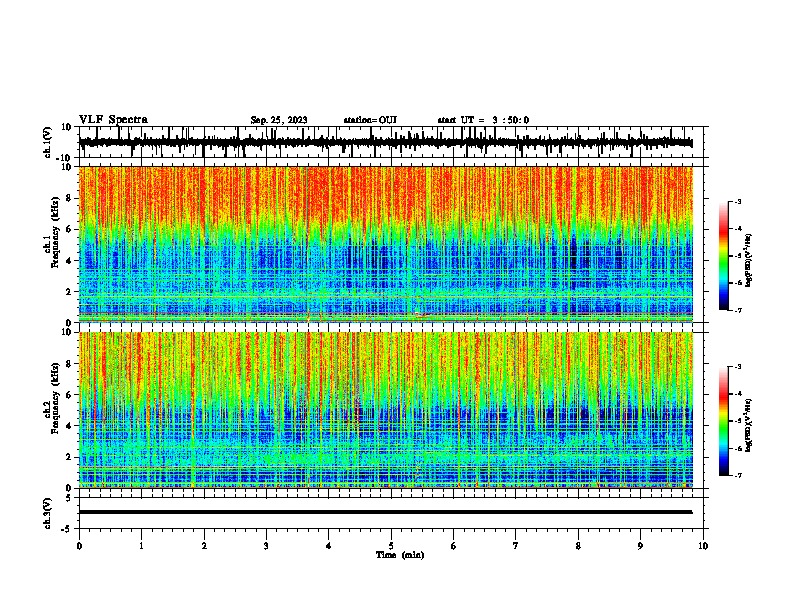This screenshot has width=792, height=612.
Task: Click the "6" kHz tick on ch.2 spectrogram
Action: 70,395
